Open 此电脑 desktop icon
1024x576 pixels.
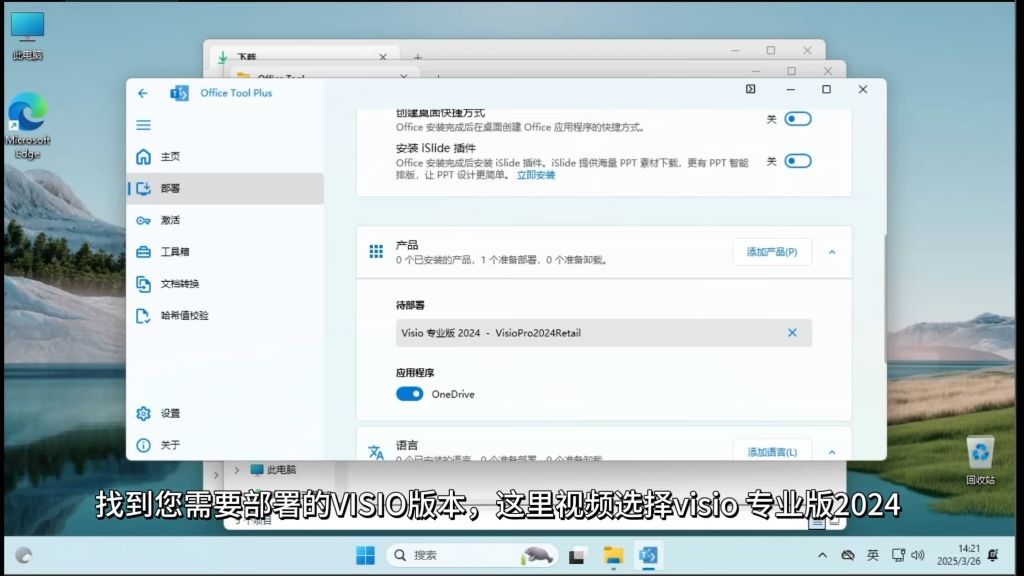tap(27, 37)
